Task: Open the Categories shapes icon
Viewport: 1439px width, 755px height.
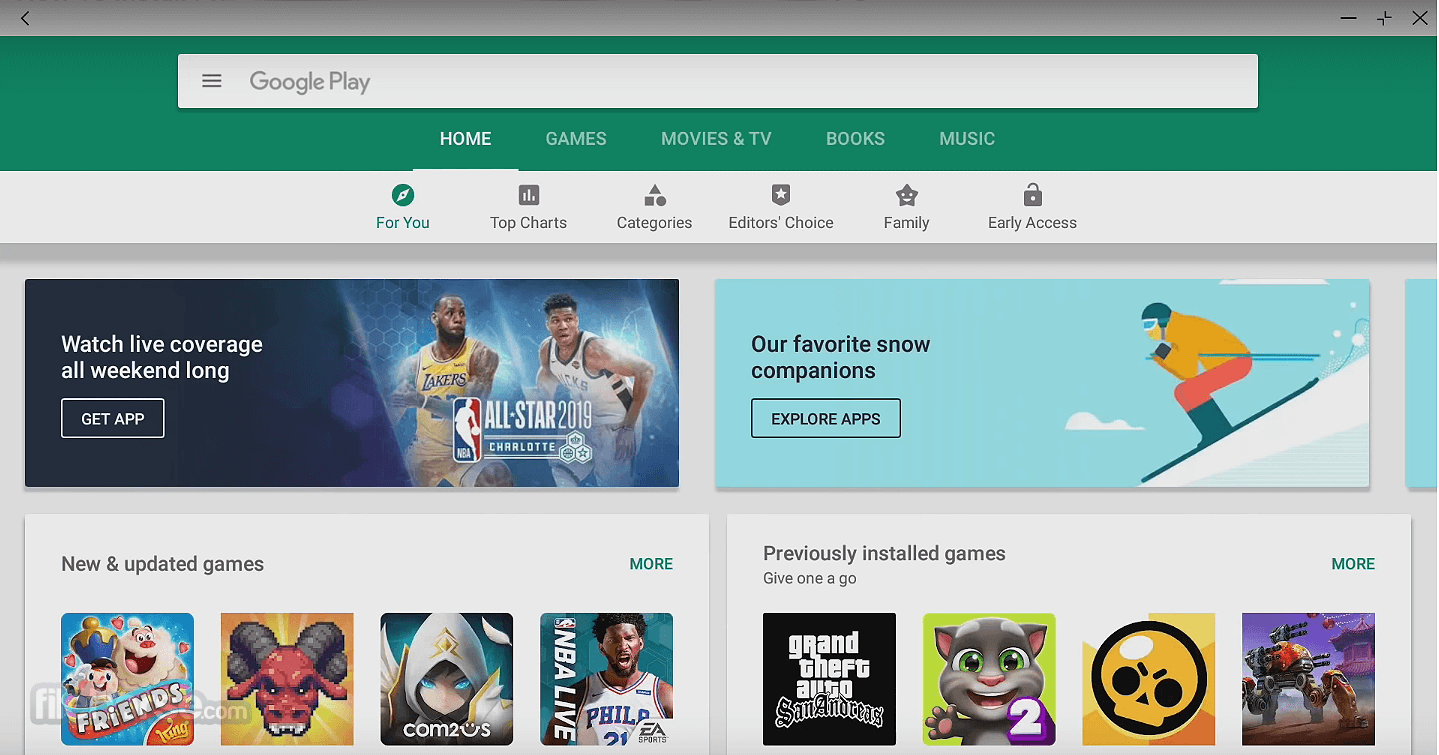Action: 655,195
